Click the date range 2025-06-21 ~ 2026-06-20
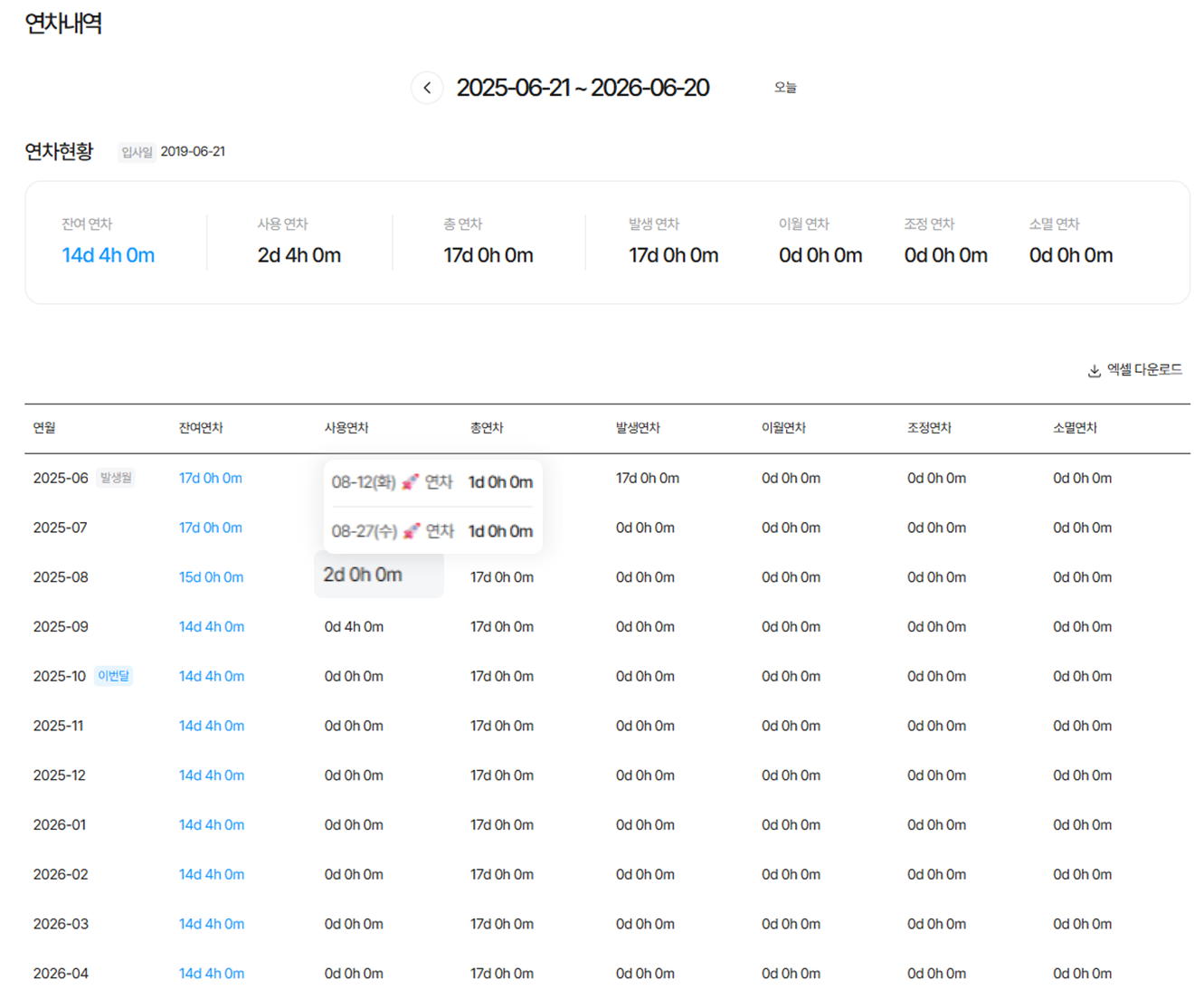Viewport: 1204px width, 999px height. click(583, 88)
